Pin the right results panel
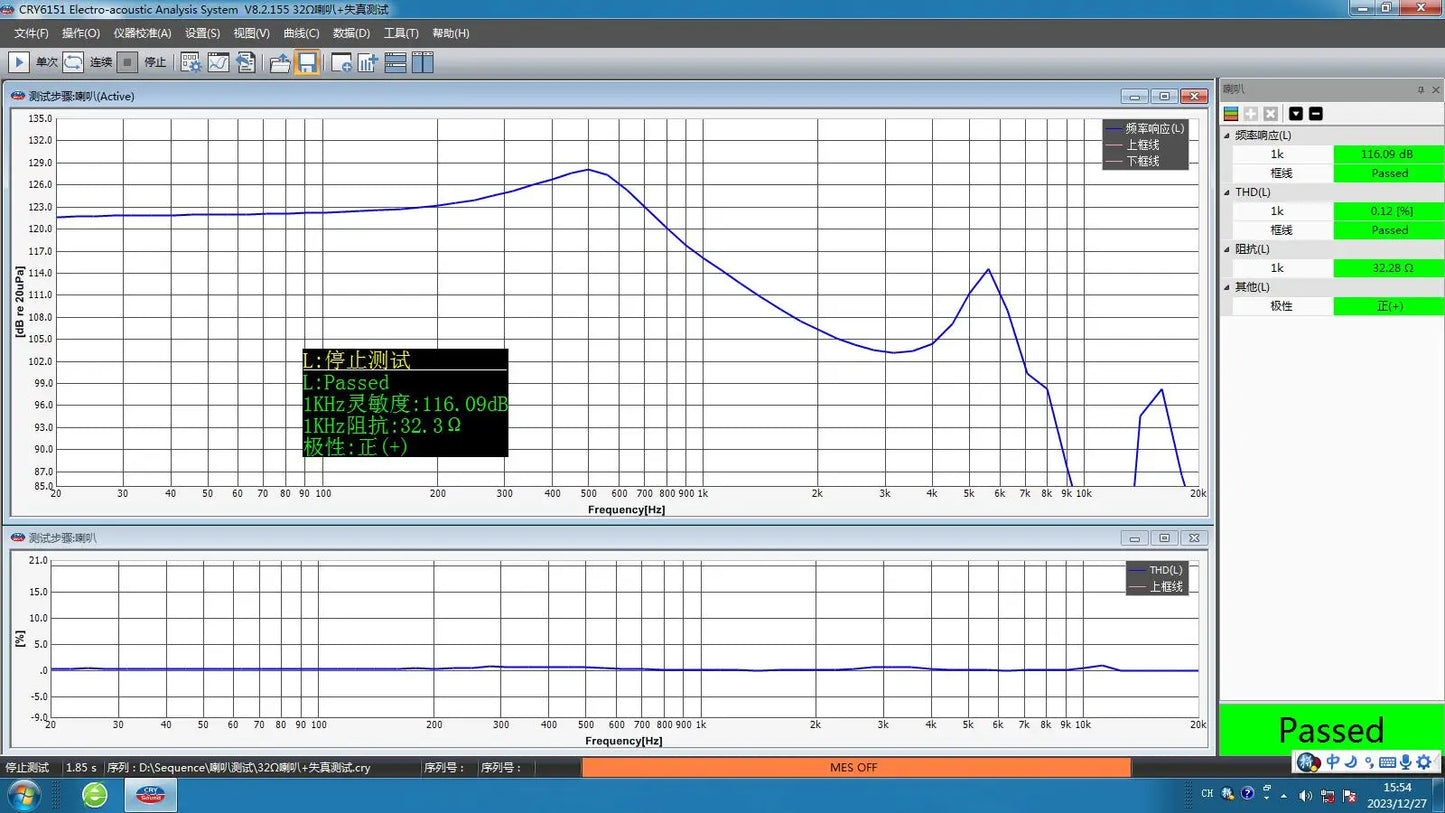Viewport: 1445px width, 813px height. pyautogui.click(x=1420, y=90)
